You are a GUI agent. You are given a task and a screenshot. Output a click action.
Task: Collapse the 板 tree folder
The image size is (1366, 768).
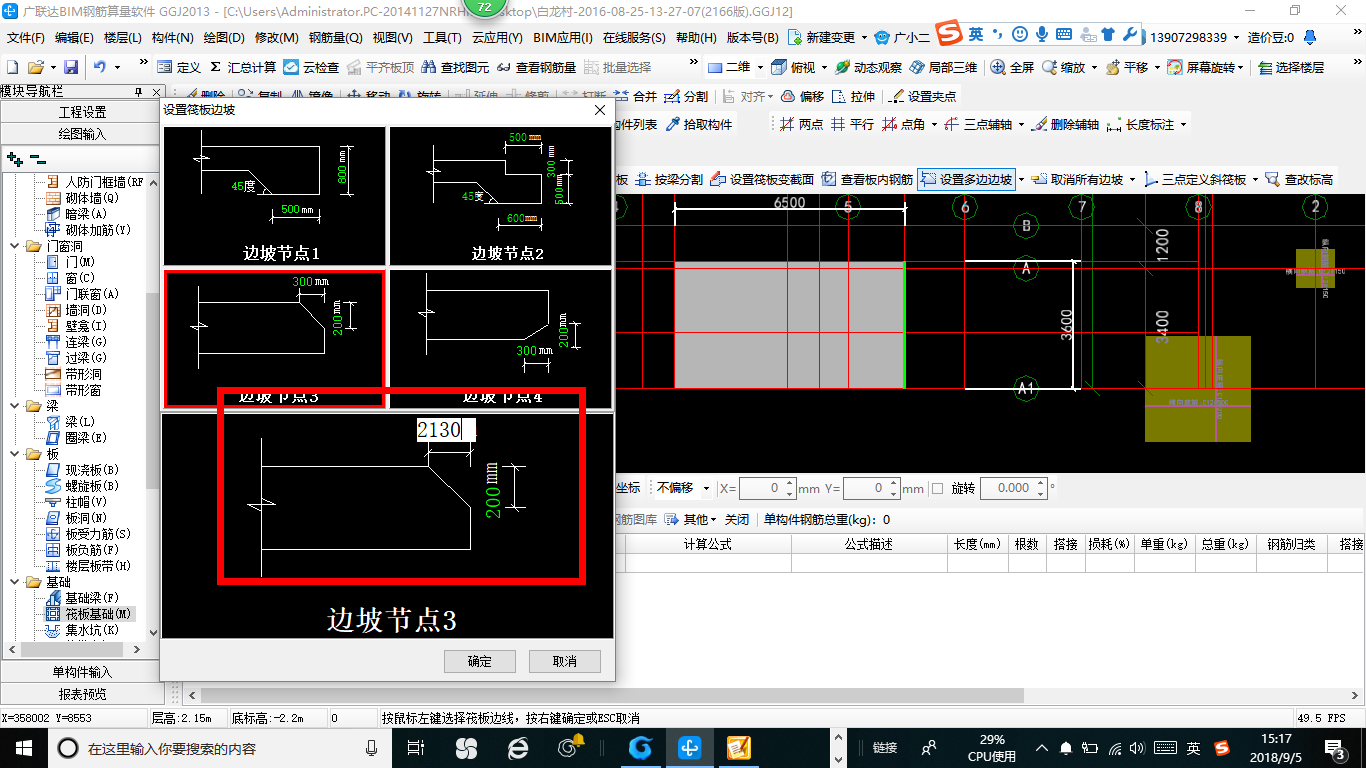[x=16, y=454]
